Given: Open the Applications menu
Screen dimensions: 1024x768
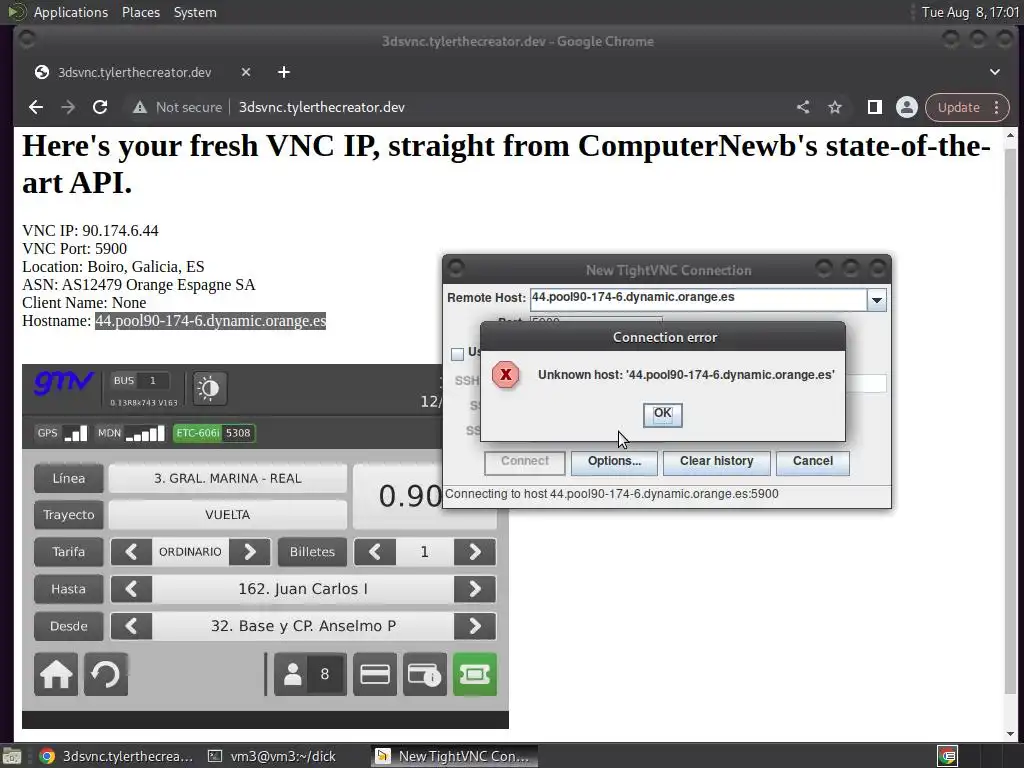Looking at the screenshot, I should [x=71, y=12].
